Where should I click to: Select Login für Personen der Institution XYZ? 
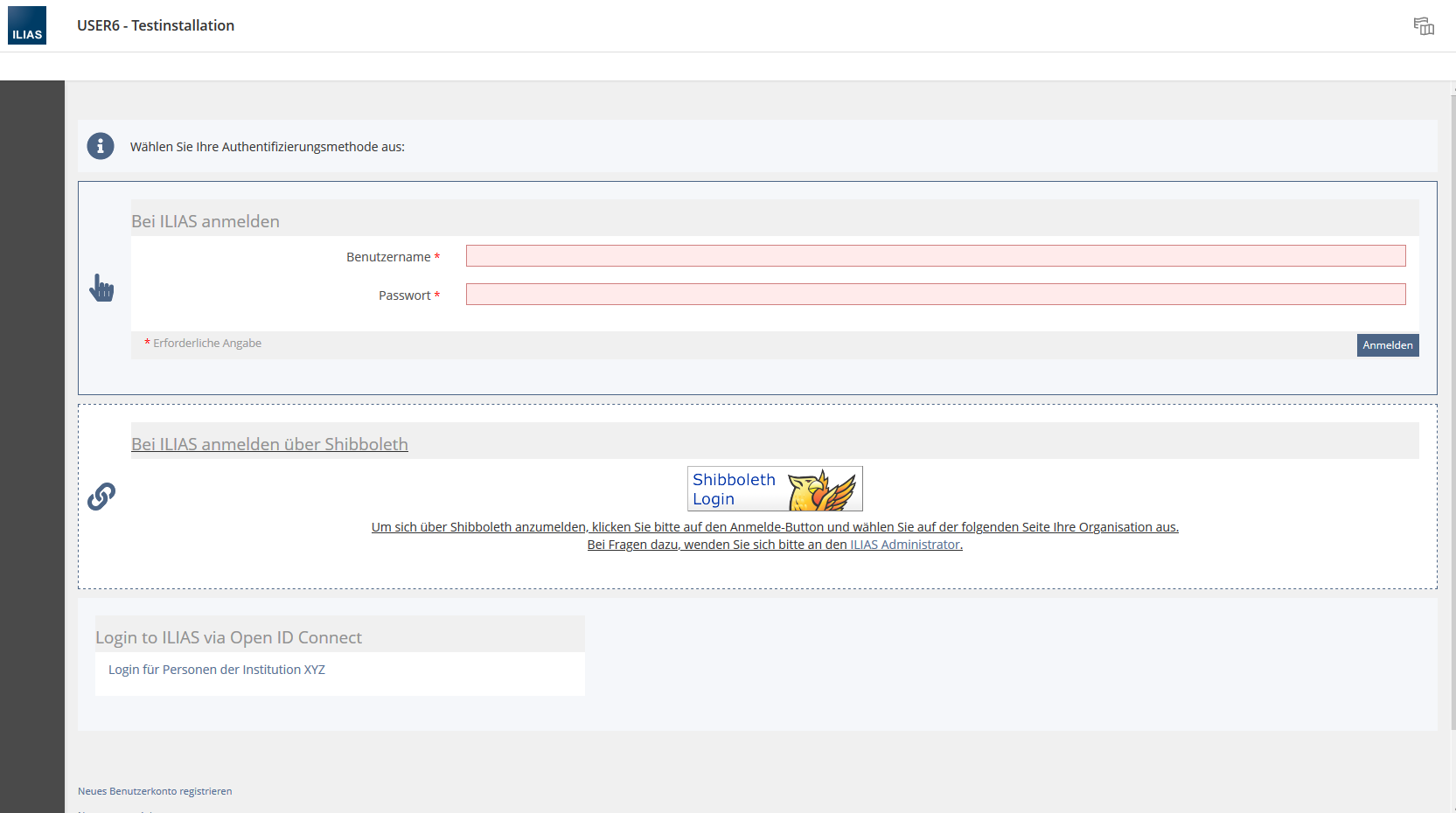click(217, 670)
